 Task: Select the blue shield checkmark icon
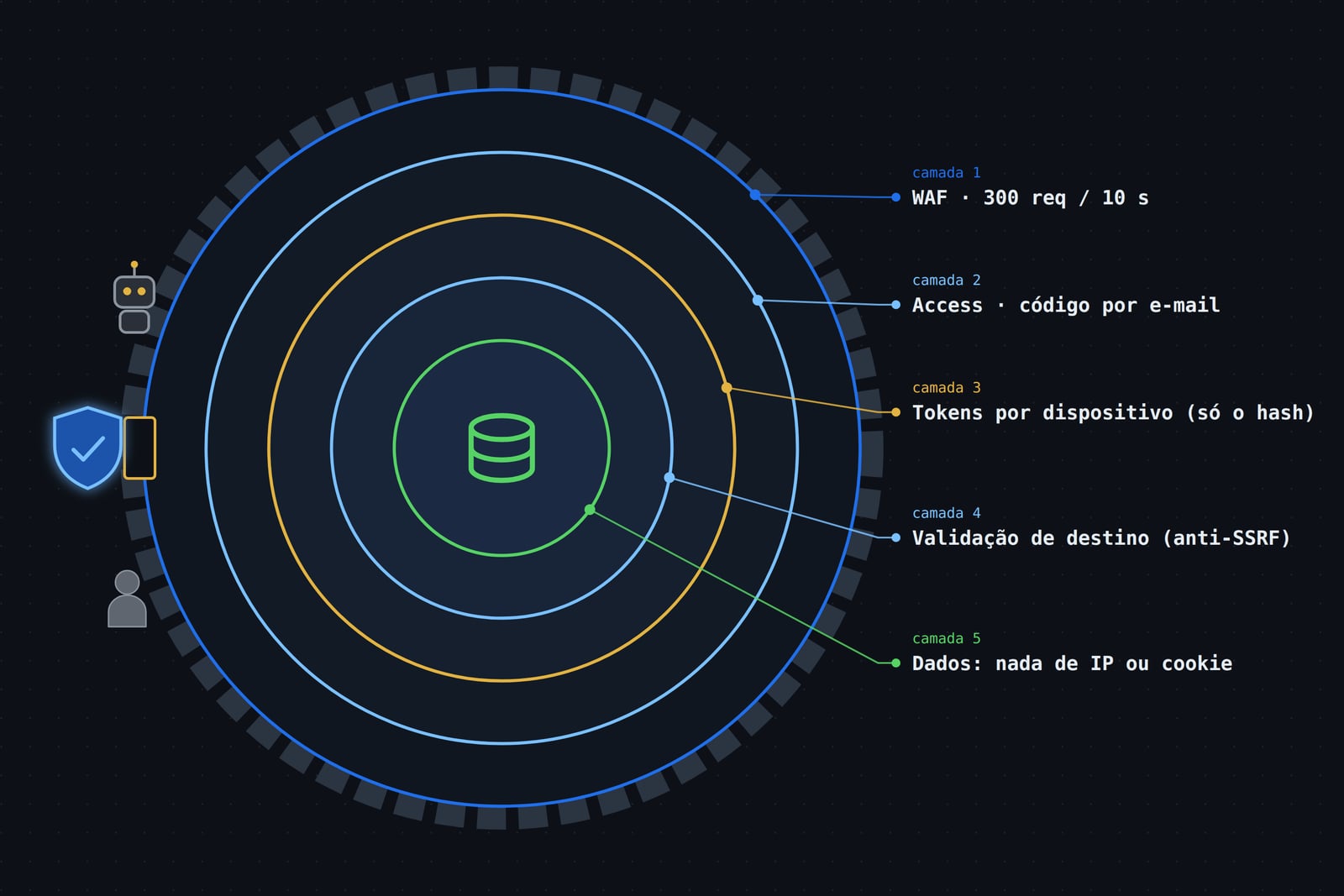coord(87,448)
